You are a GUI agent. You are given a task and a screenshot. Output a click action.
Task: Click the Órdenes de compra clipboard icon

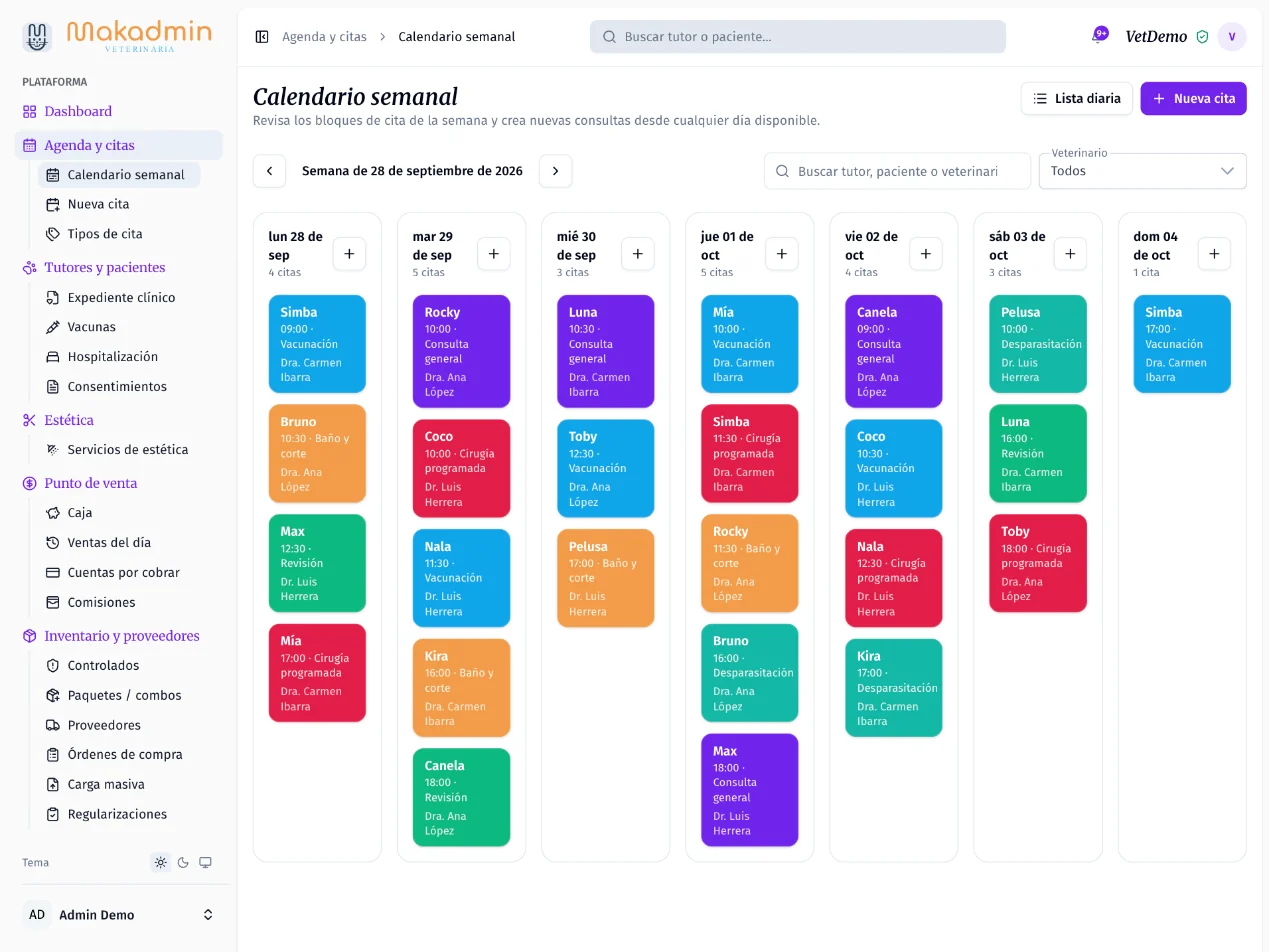pyautogui.click(x=53, y=755)
